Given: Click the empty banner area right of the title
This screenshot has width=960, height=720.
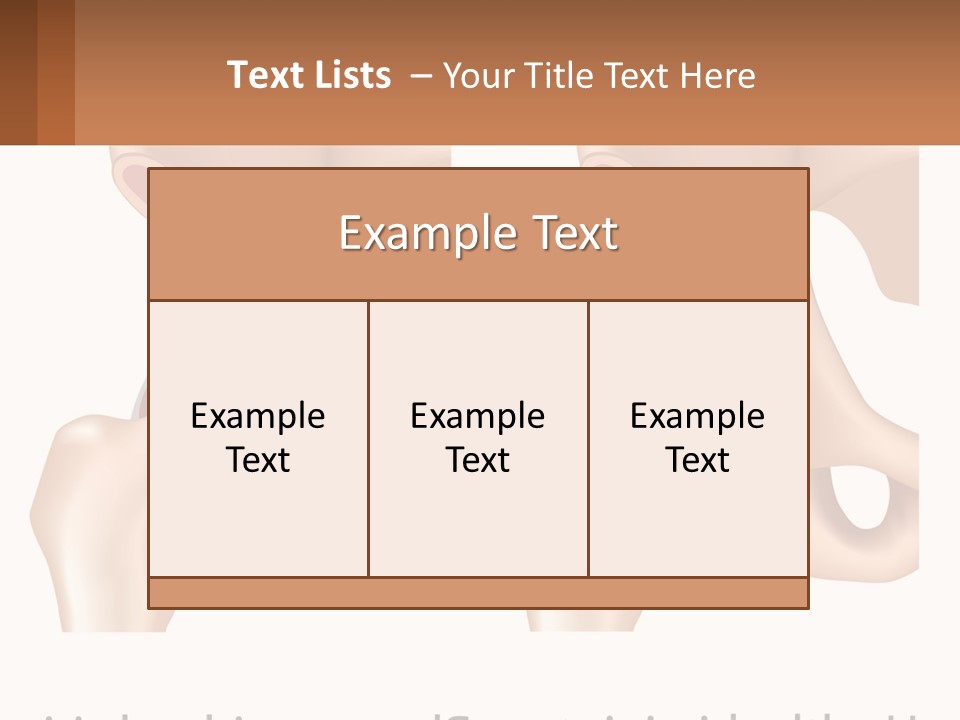Looking at the screenshot, I should coord(857,73).
